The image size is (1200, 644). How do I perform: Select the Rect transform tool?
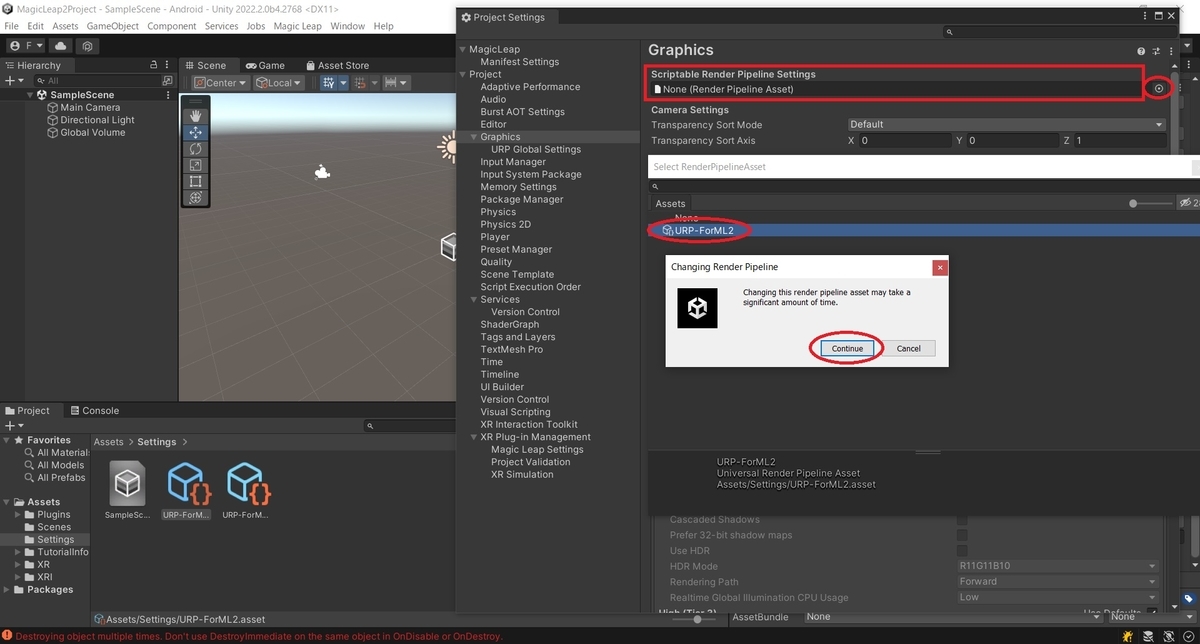tap(195, 182)
